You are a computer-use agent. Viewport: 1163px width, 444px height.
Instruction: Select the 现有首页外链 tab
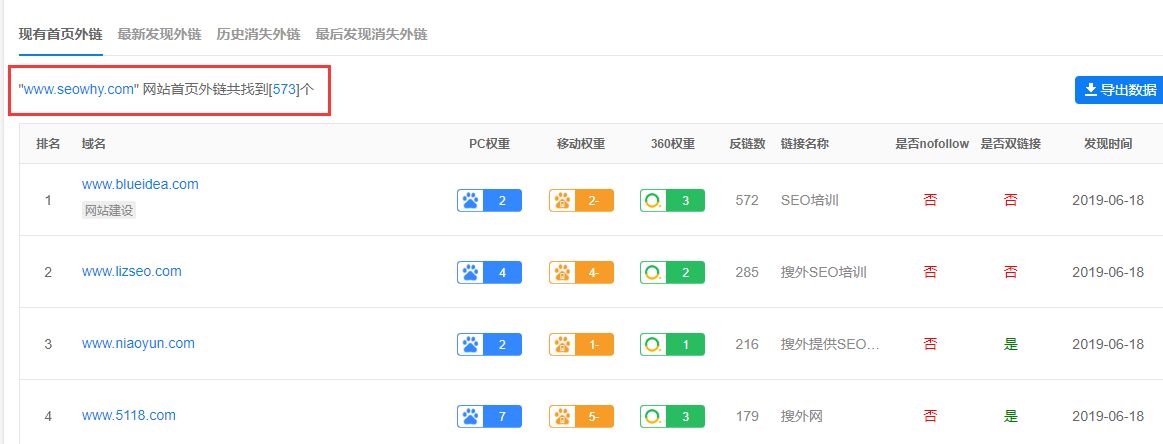pos(61,34)
